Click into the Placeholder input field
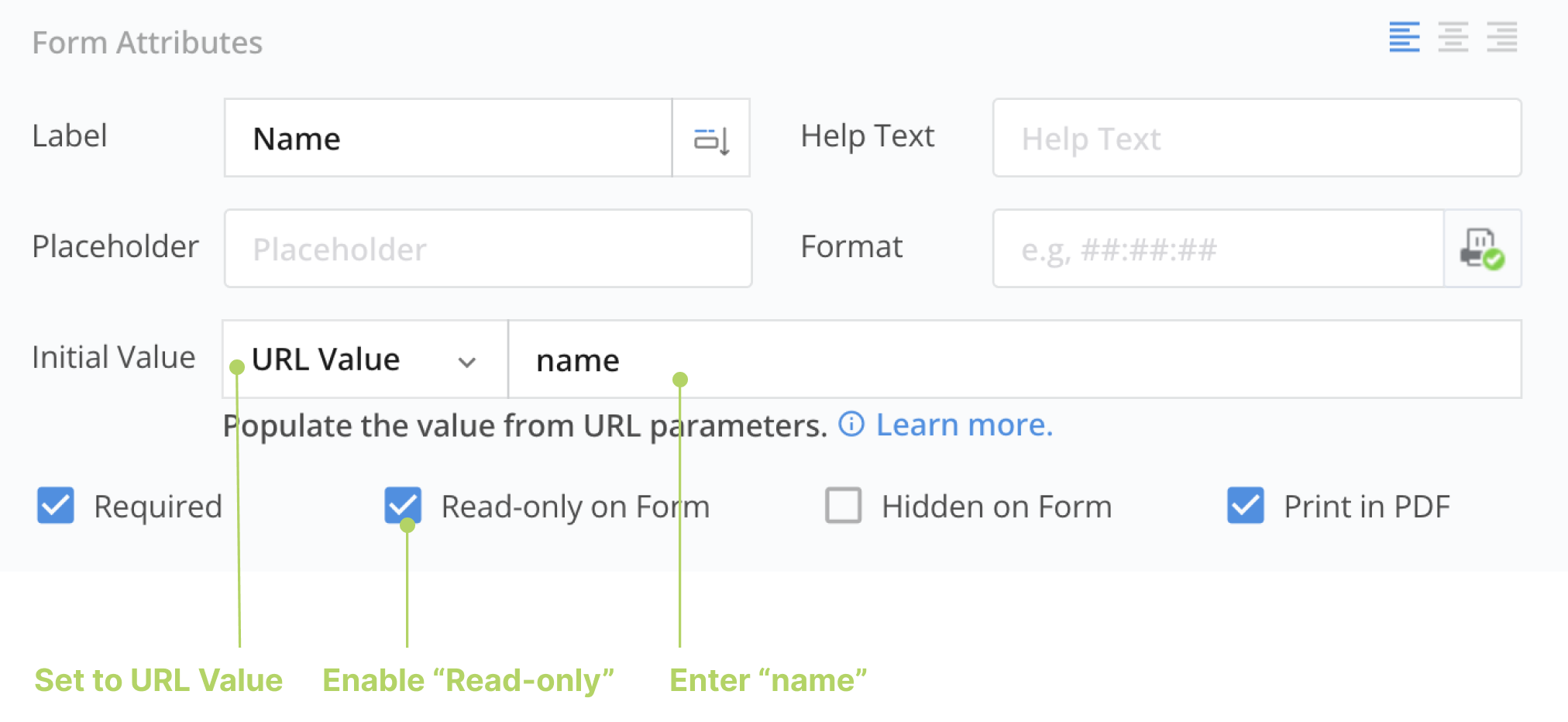This screenshot has width=1568, height=722. coord(488,249)
